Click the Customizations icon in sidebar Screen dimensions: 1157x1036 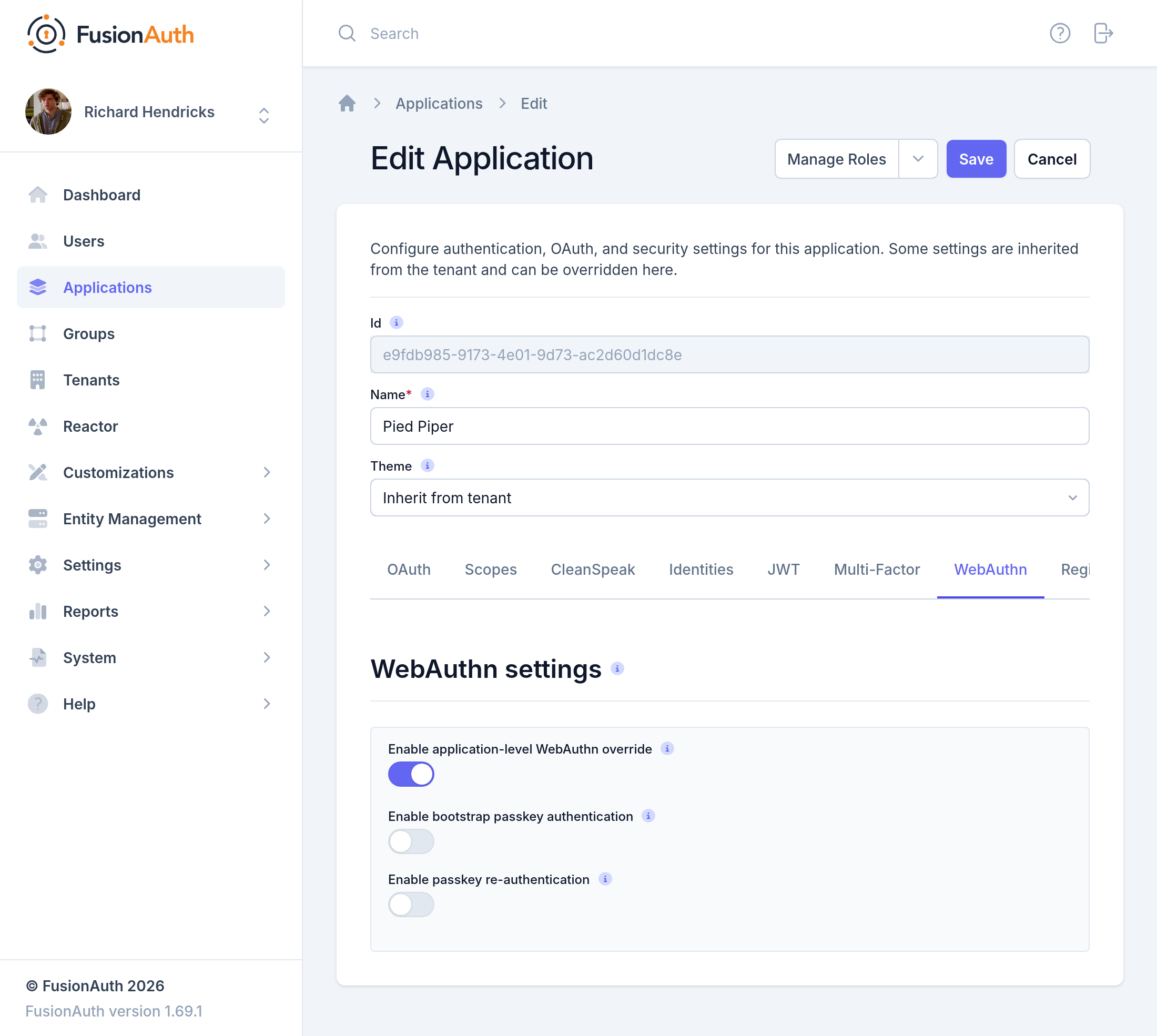coord(37,472)
